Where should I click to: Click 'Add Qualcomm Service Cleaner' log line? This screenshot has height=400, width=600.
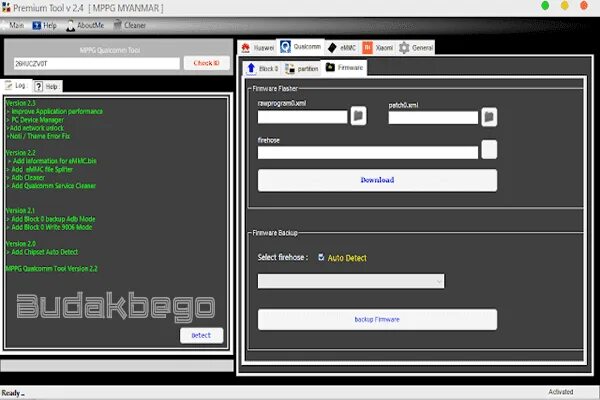[x=53, y=186]
